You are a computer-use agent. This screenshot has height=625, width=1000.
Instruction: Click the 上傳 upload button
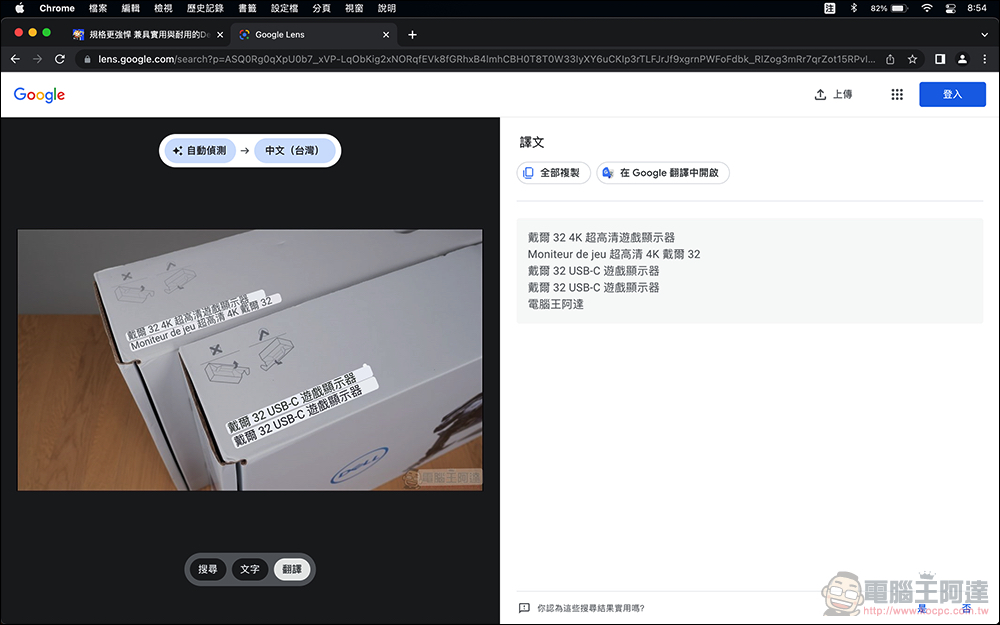(x=834, y=94)
